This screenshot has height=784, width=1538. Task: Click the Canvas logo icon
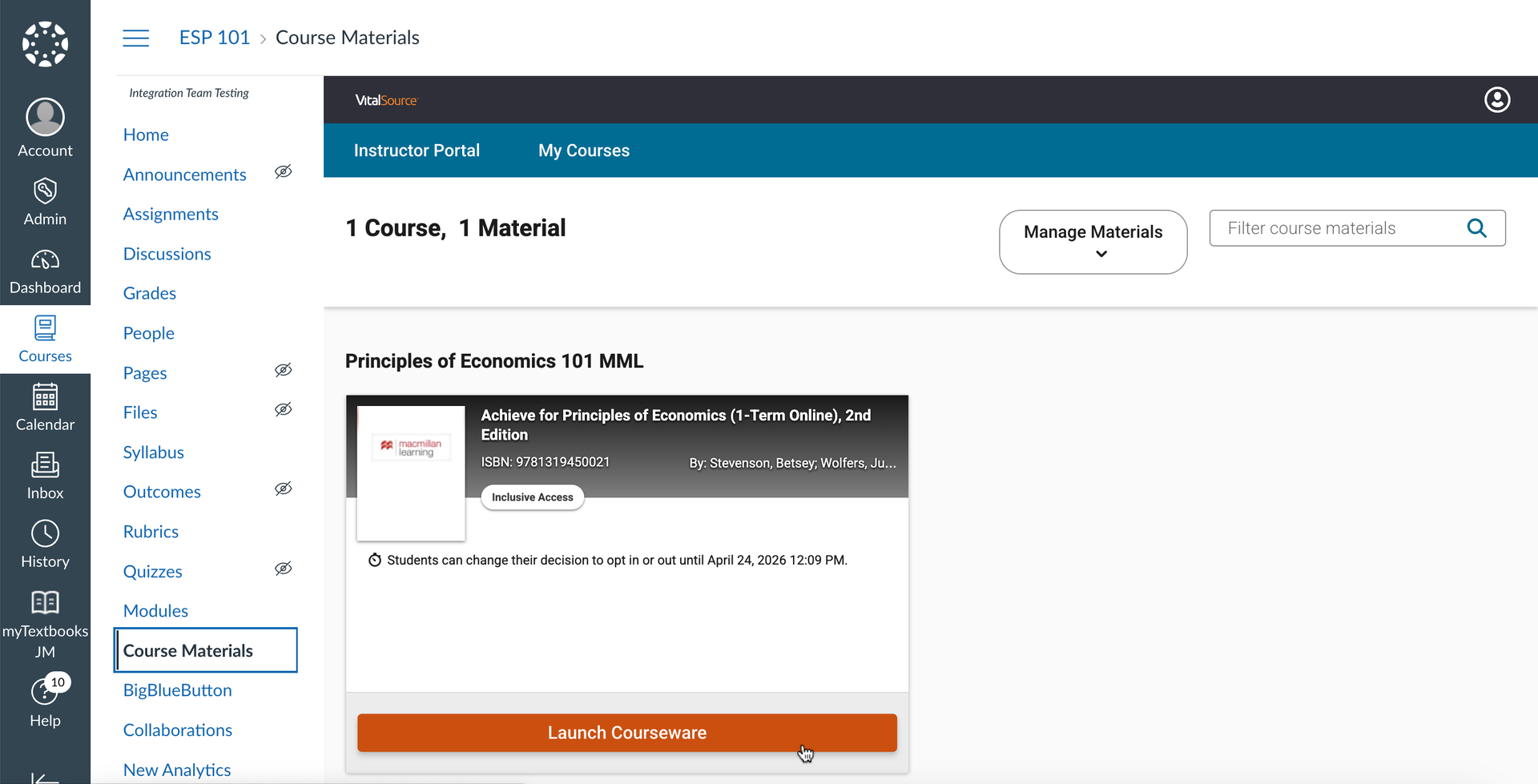(45, 44)
